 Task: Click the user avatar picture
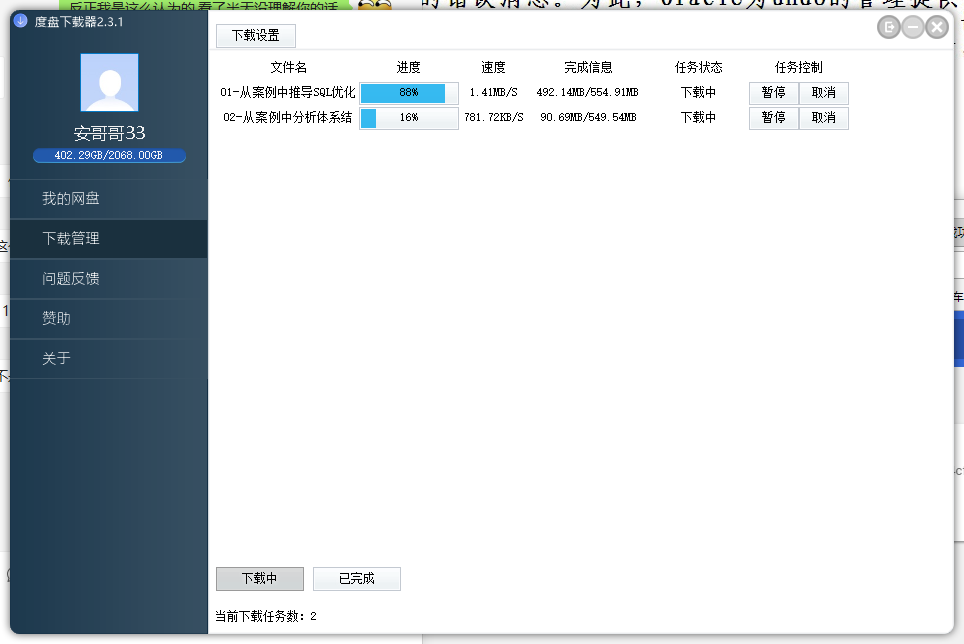point(109,82)
